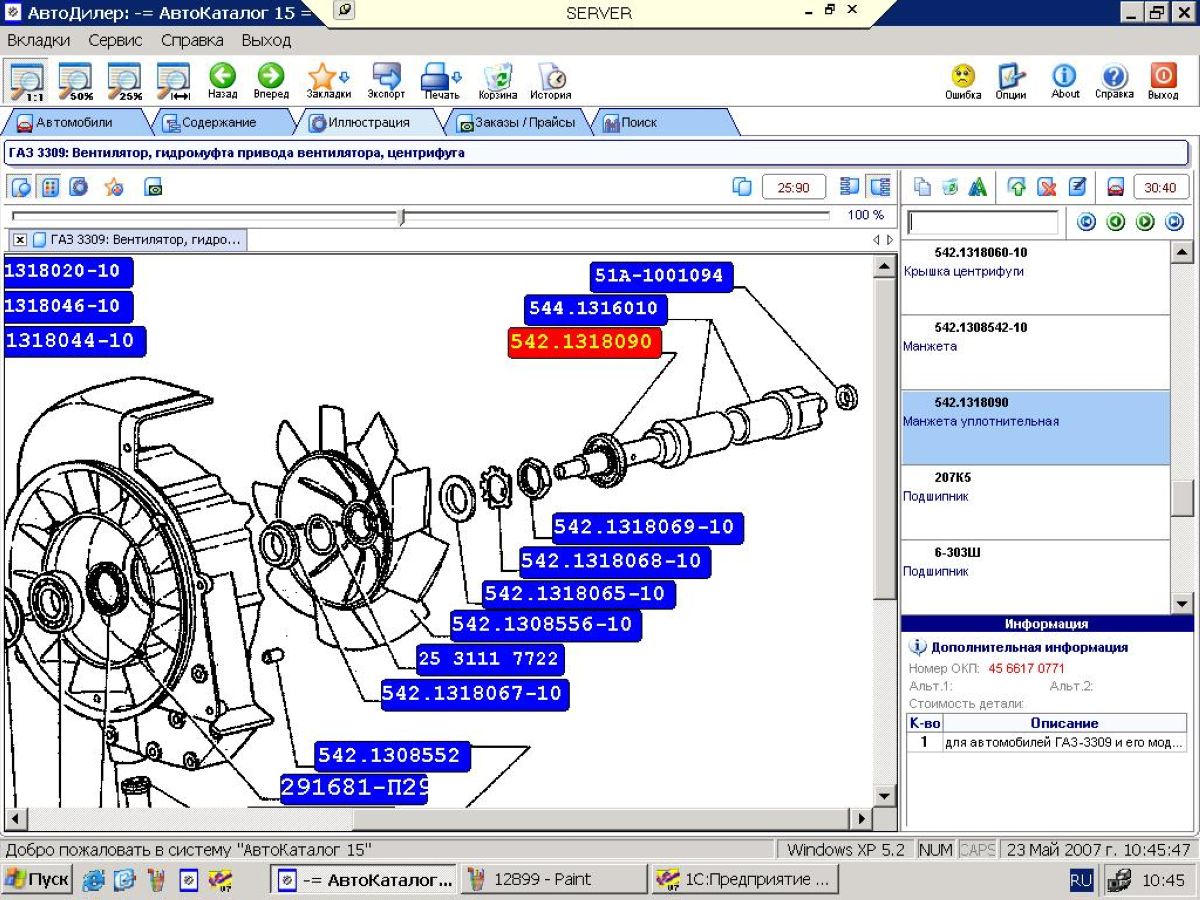Click the 25 3111 7722 part label

(x=489, y=659)
